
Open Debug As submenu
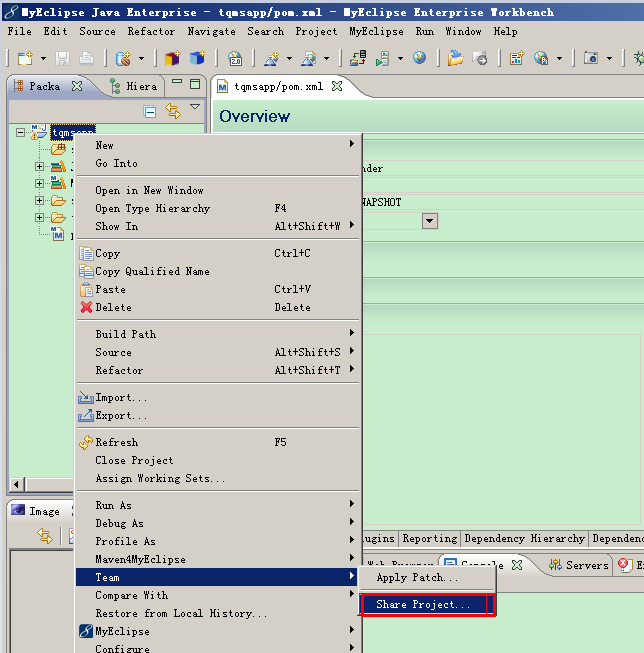click(x=217, y=523)
